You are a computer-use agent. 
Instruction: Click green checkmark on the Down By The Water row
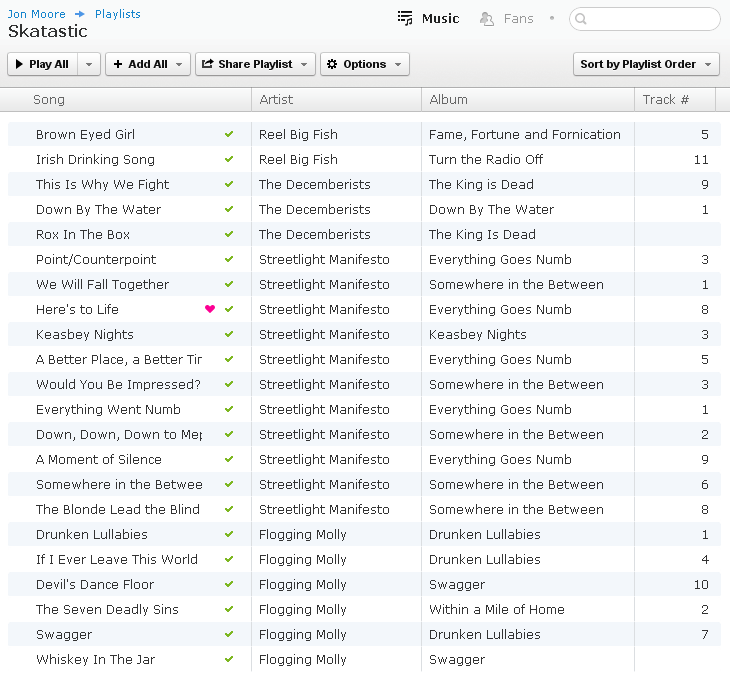coord(229,209)
